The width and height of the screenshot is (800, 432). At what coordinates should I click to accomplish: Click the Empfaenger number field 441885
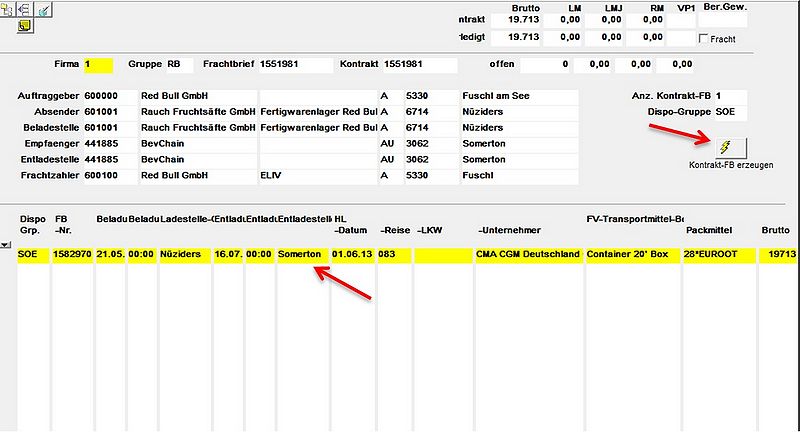click(111, 144)
